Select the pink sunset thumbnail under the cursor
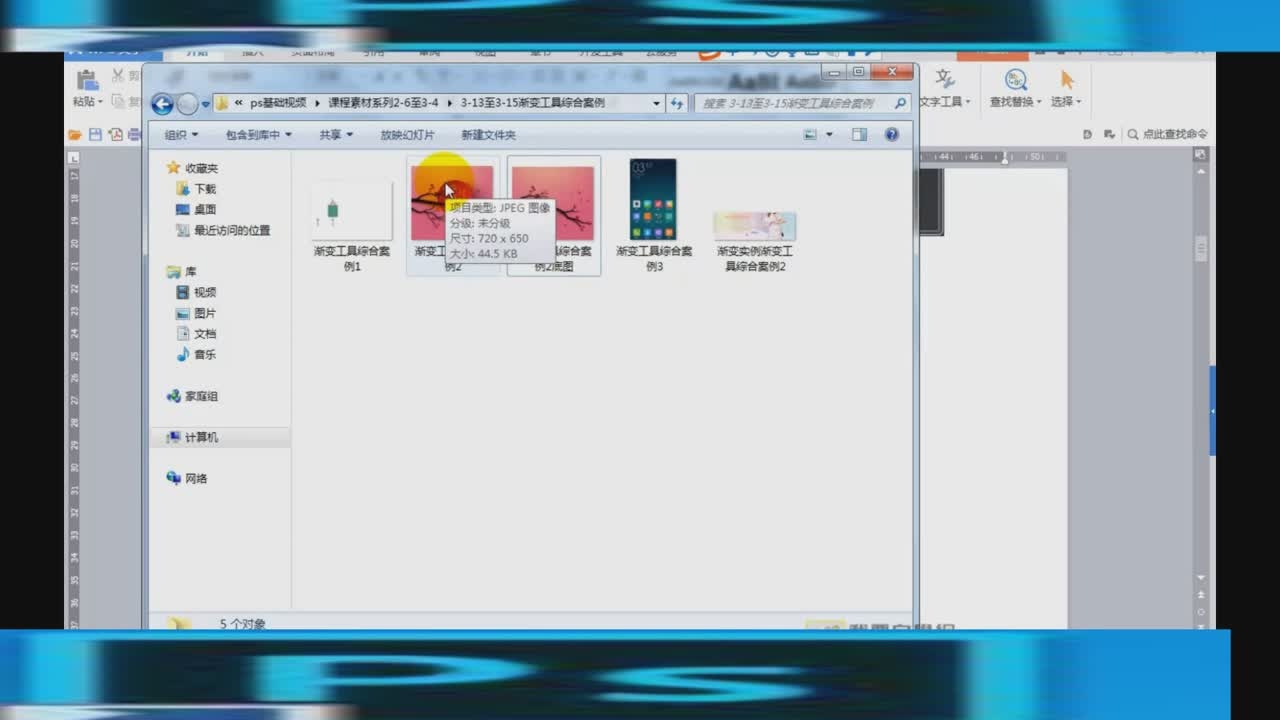The width and height of the screenshot is (1280, 720). (452, 203)
